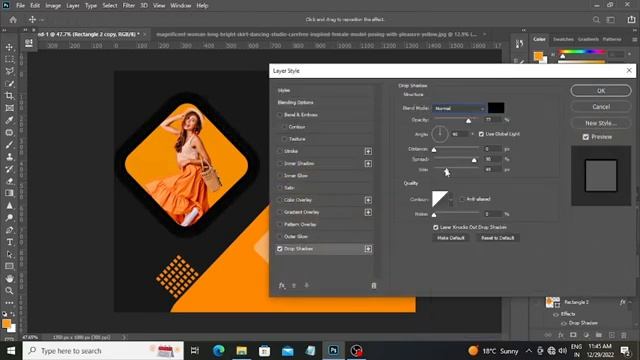Add another Color Overlay with plus button

[x=368, y=200]
